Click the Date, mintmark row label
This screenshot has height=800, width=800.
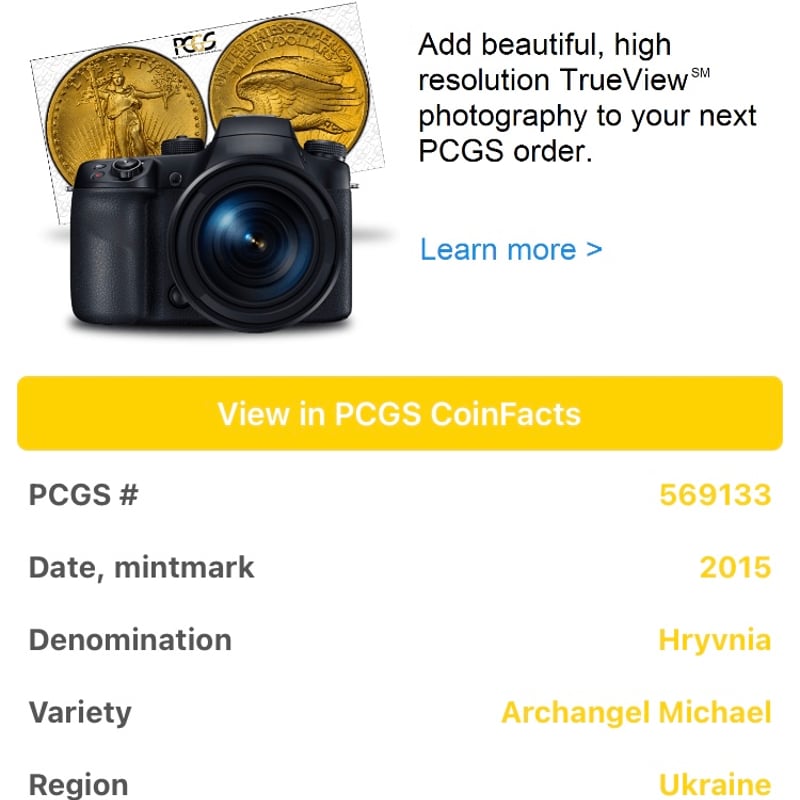point(141,567)
